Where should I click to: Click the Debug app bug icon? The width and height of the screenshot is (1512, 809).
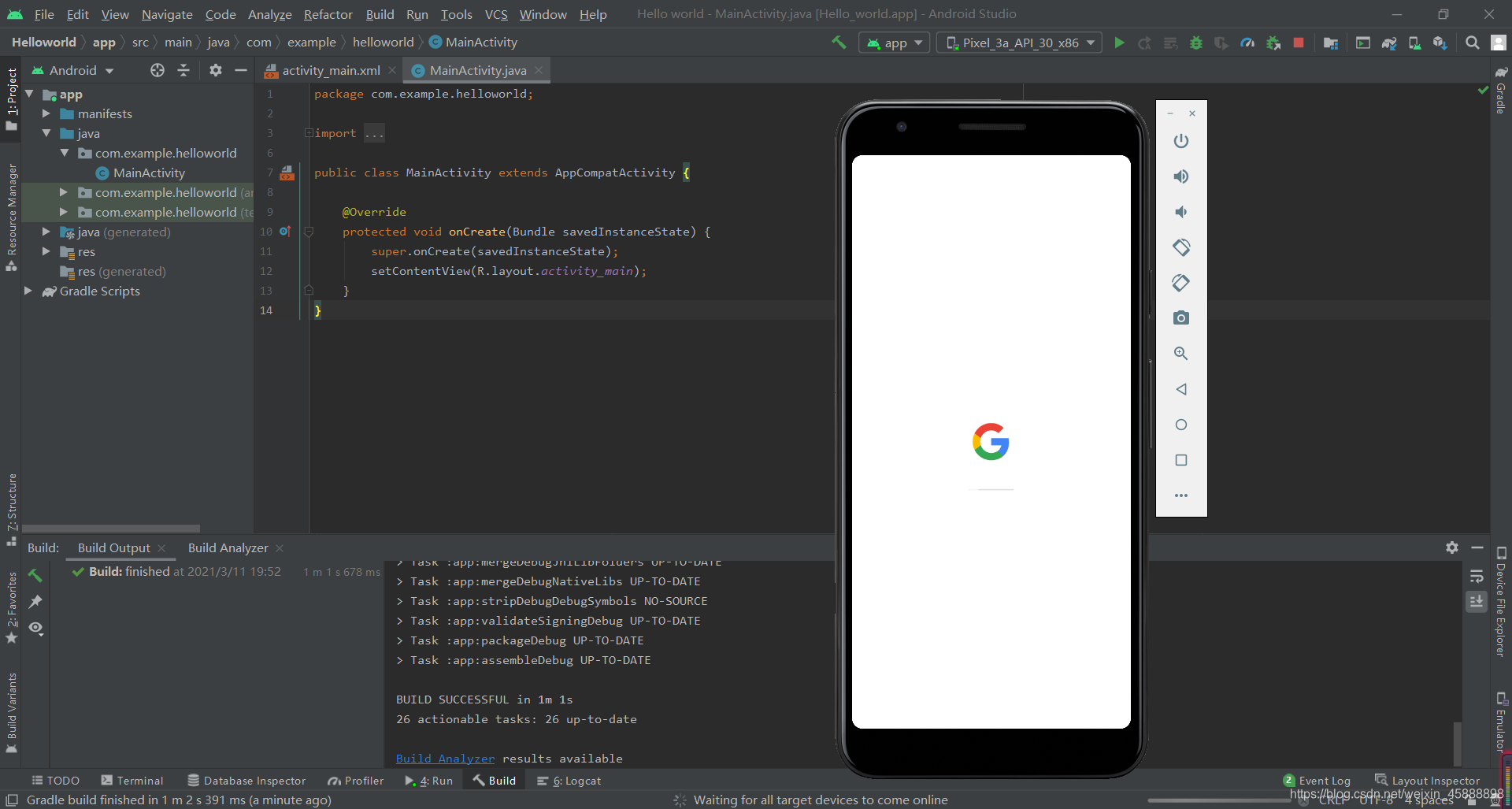(x=1196, y=43)
